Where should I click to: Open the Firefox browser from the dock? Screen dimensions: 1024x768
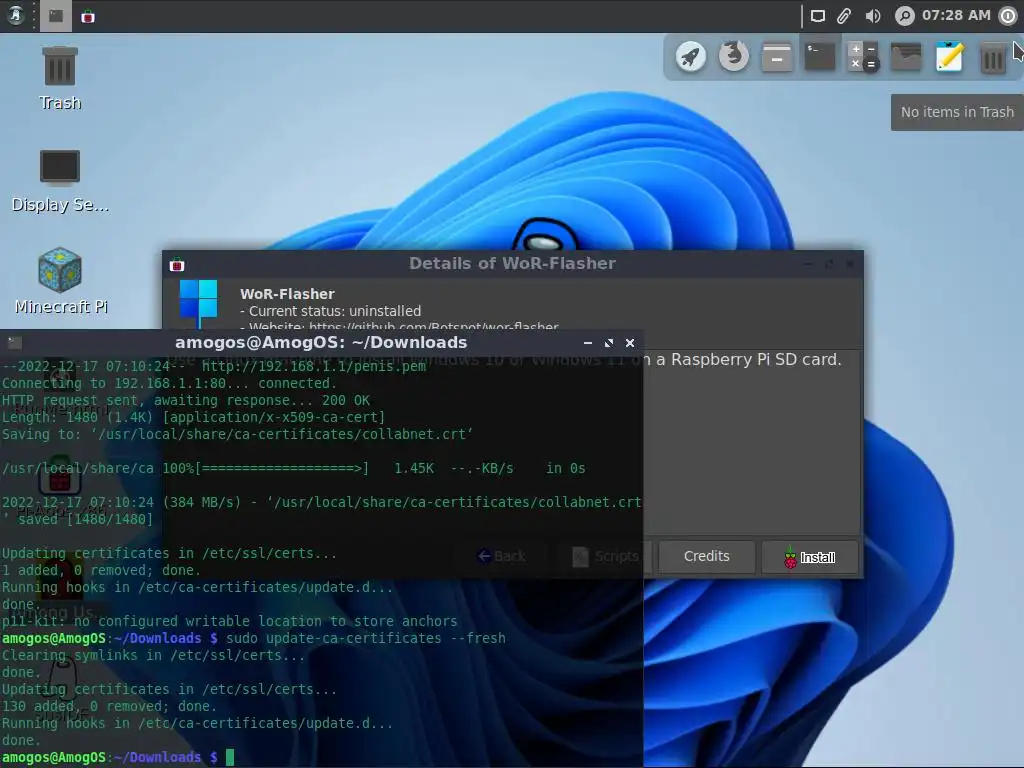coord(734,56)
